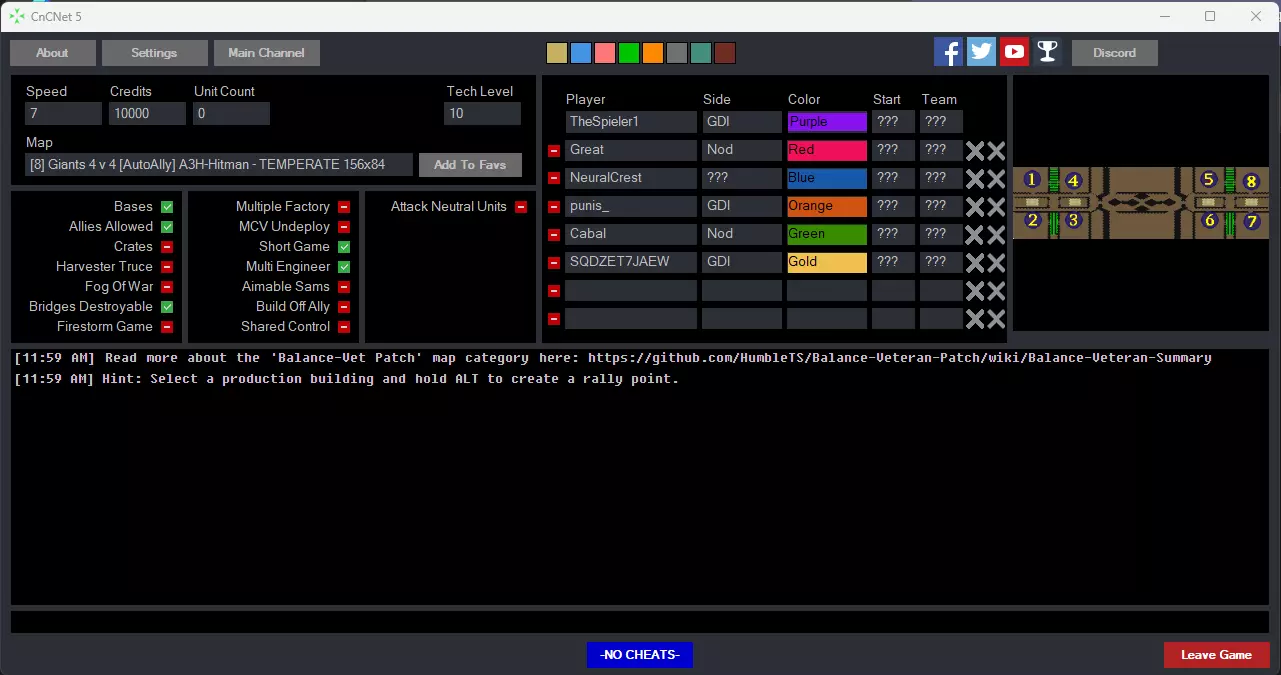Screen dimensions: 1281x675
Task: Toggle the Bases checkbox
Action: [167, 207]
